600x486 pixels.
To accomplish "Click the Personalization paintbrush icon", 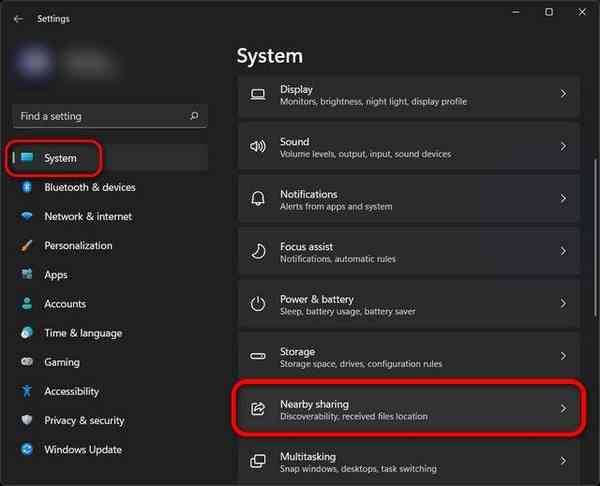I will [x=27, y=245].
